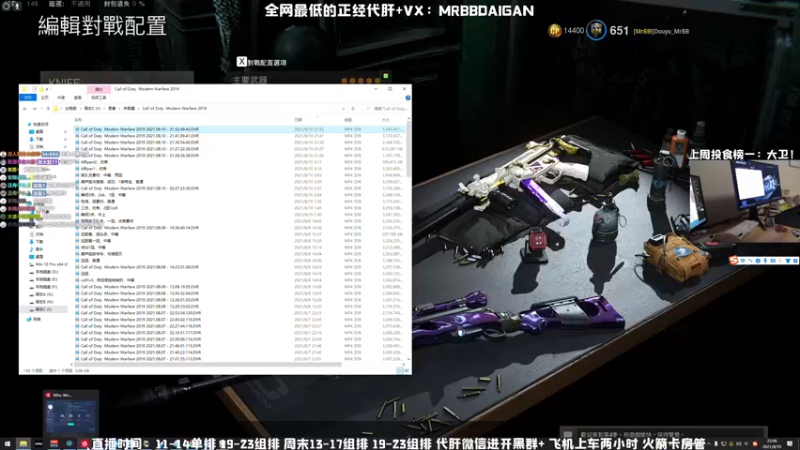Click the search Call of Duty field
Viewport: 800px width, 450px height.
(387, 109)
